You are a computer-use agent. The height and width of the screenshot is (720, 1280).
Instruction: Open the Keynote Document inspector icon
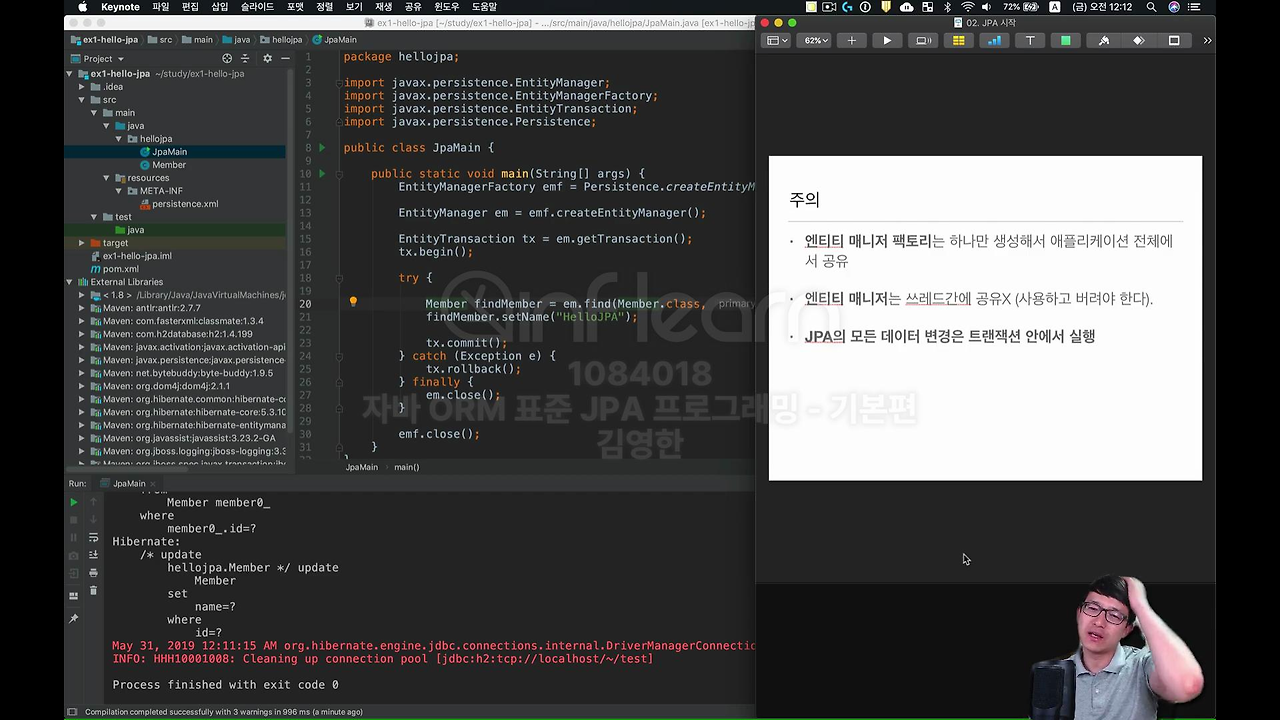pos(1174,41)
